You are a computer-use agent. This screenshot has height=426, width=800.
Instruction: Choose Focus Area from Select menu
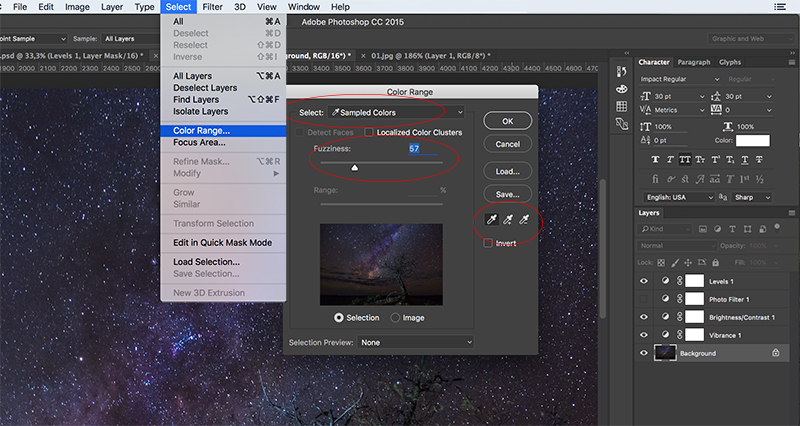pyautogui.click(x=223, y=142)
